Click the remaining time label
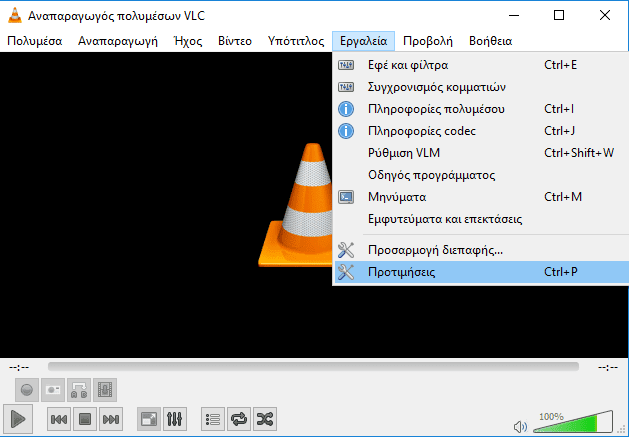This screenshot has height=437, width=629. tap(608, 367)
